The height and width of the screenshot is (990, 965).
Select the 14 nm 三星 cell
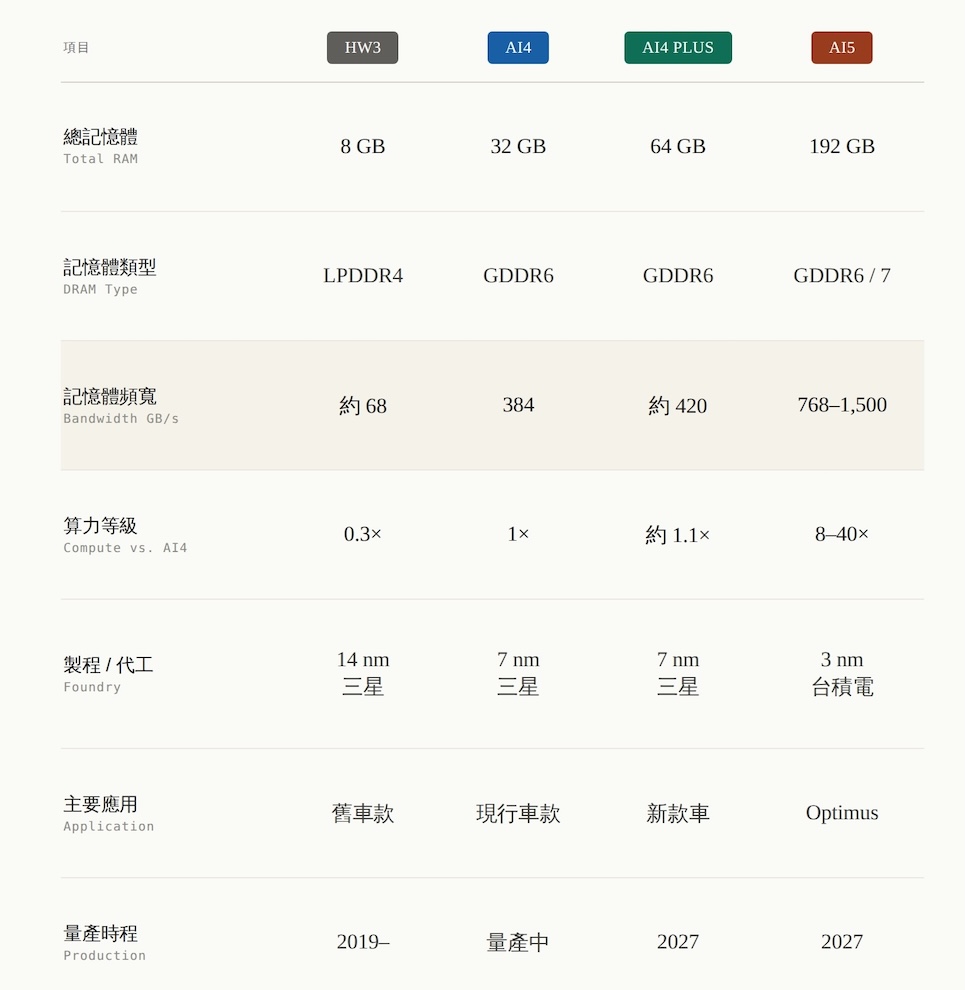tap(362, 673)
